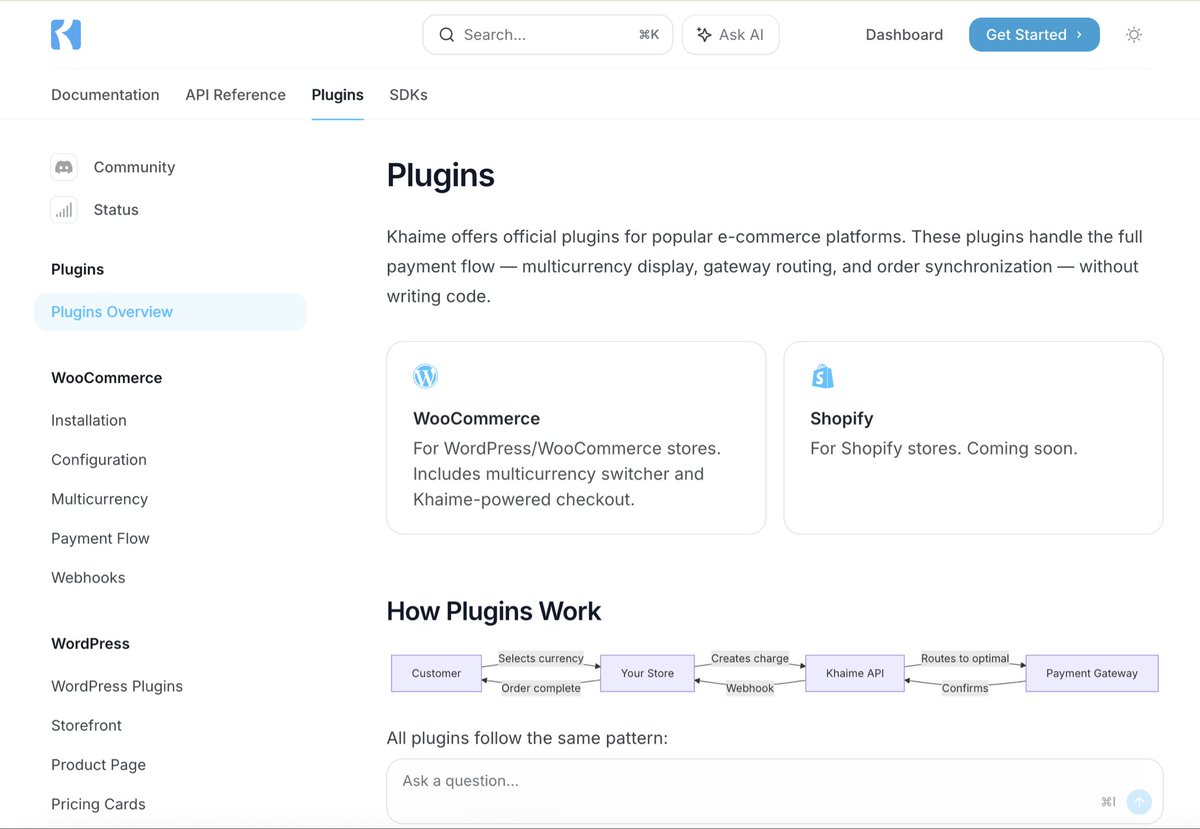
Task: Open the Product Page sidebar item
Action: tap(98, 765)
